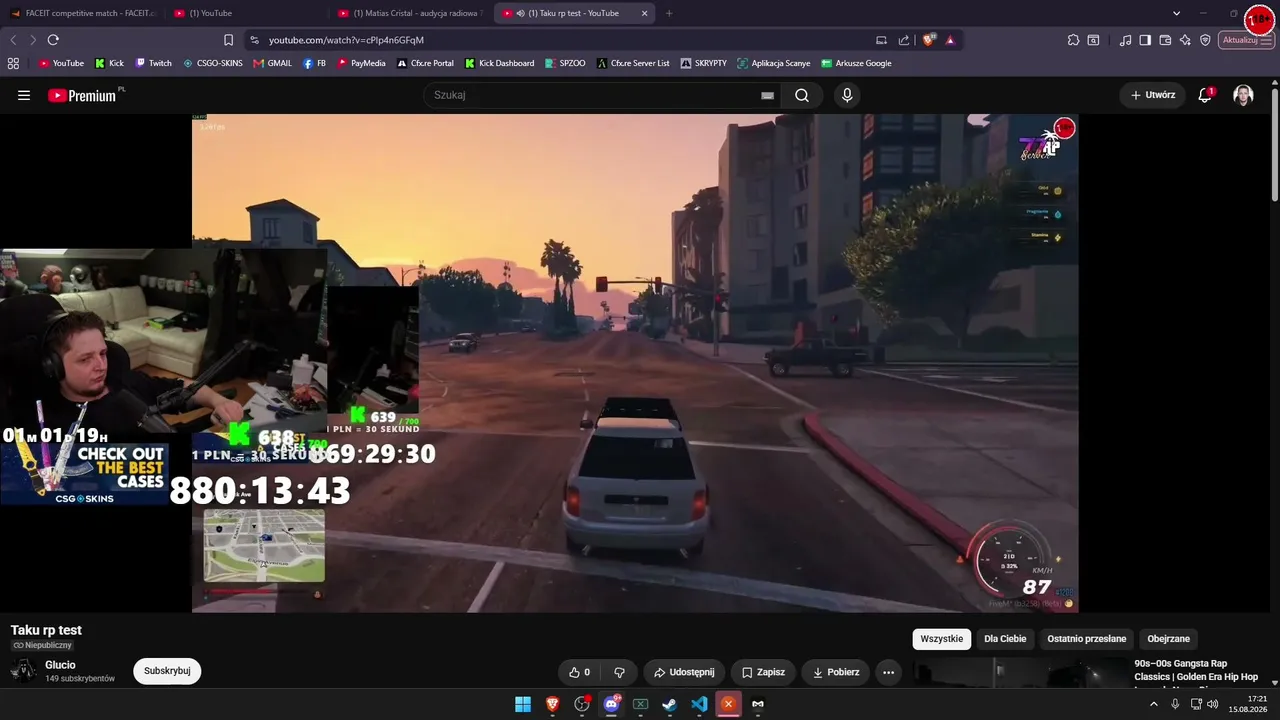Screen dimensions: 1280x720
Task: Dislike the video with thumbs down
Action: (619, 672)
